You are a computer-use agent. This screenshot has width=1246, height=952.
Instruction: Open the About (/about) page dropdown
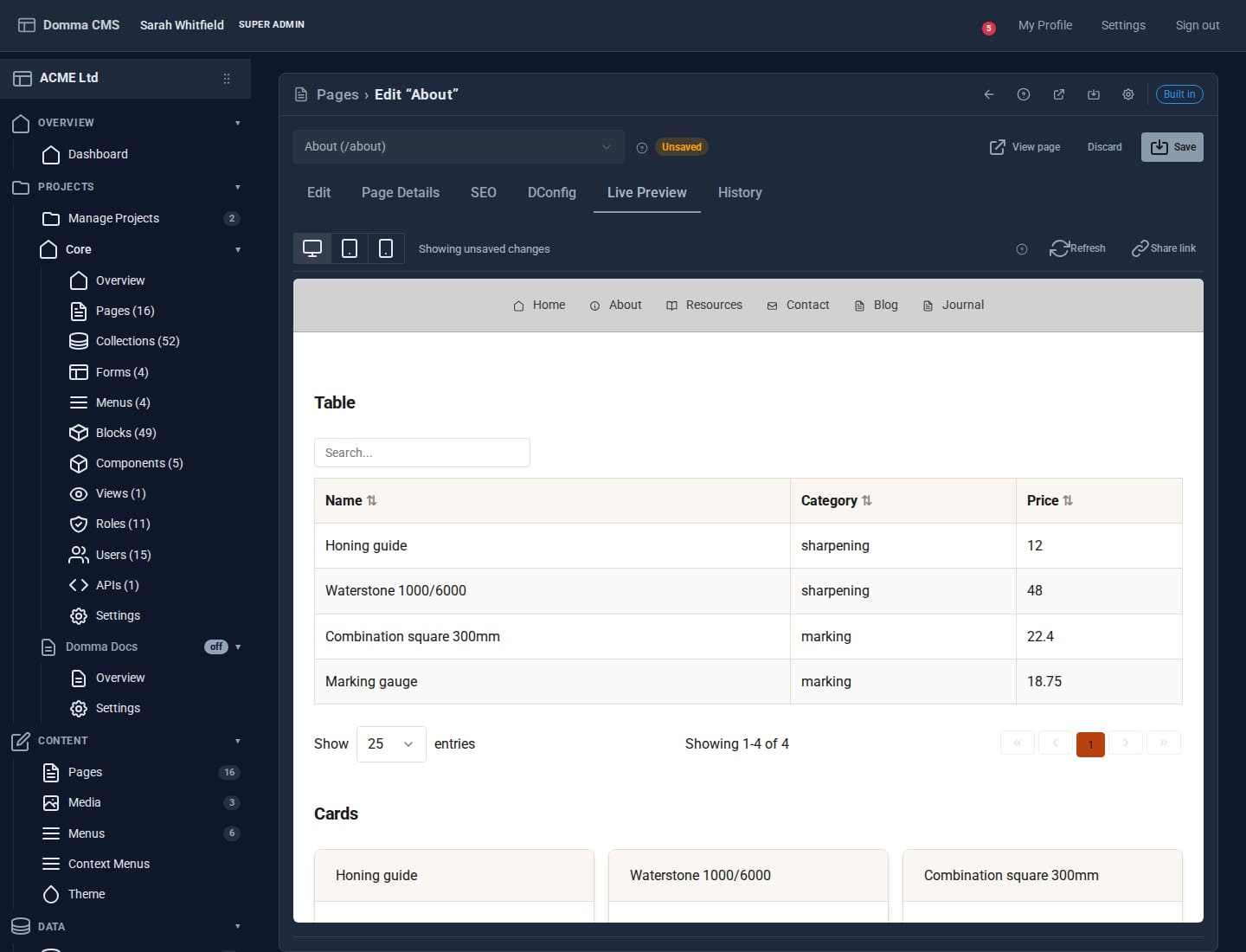[x=459, y=147]
